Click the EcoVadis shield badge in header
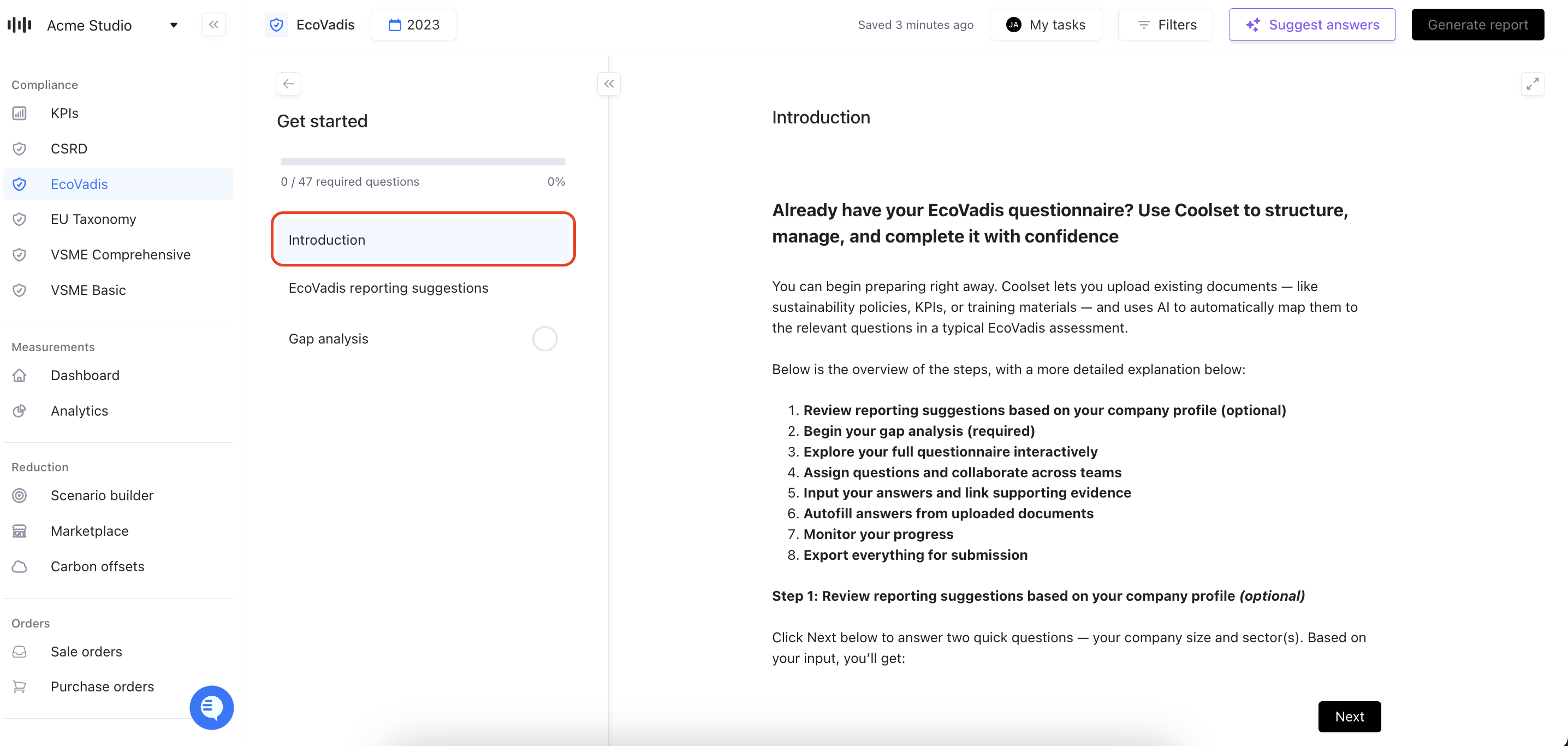This screenshot has height=746, width=1568. [x=276, y=25]
